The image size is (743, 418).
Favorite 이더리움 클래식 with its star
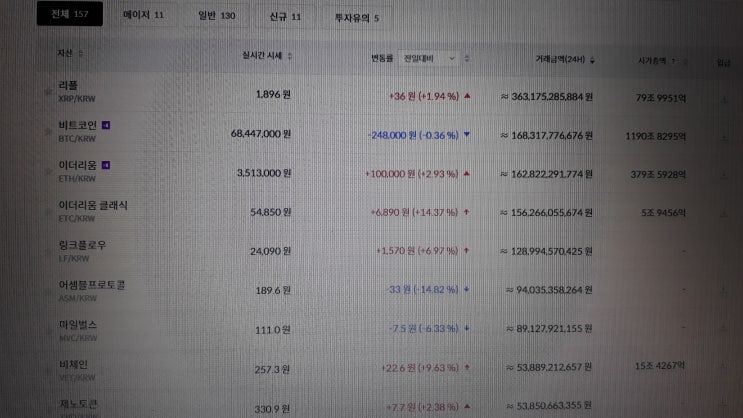48,211
